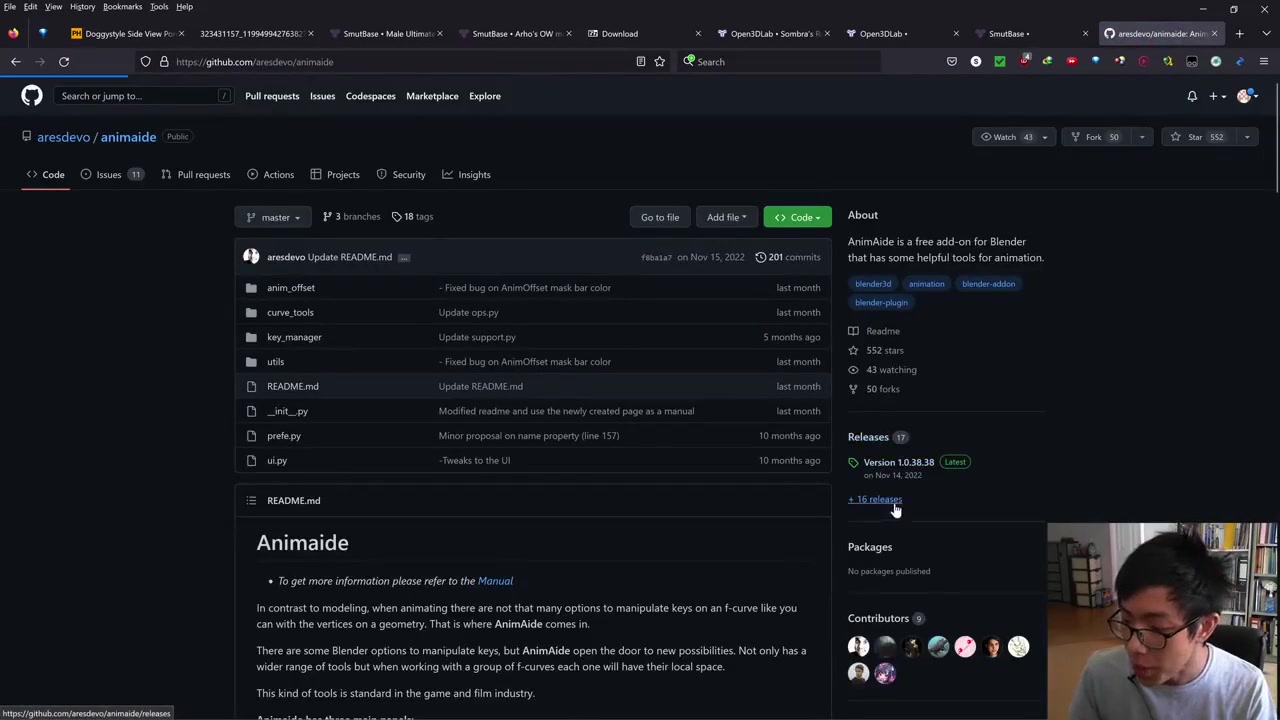
Task: Open the notifications bell icon
Action: point(1191,96)
